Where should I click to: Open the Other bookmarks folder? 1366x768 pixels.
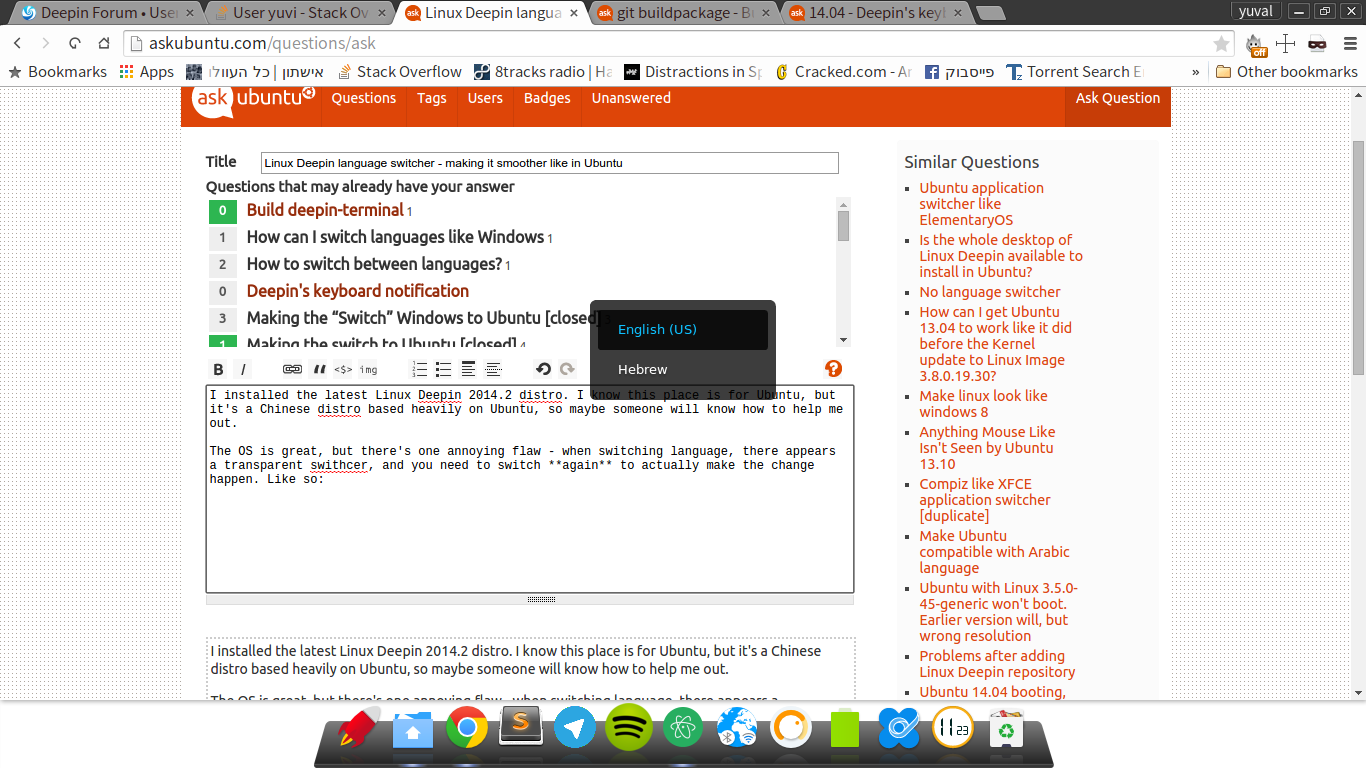point(1286,72)
